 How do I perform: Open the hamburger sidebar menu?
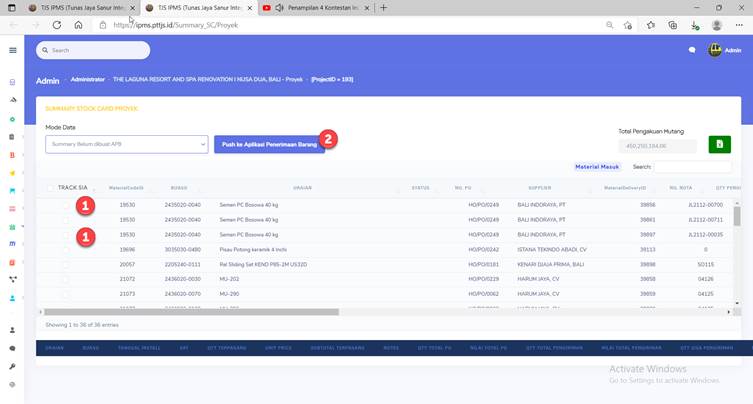tap(13, 50)
